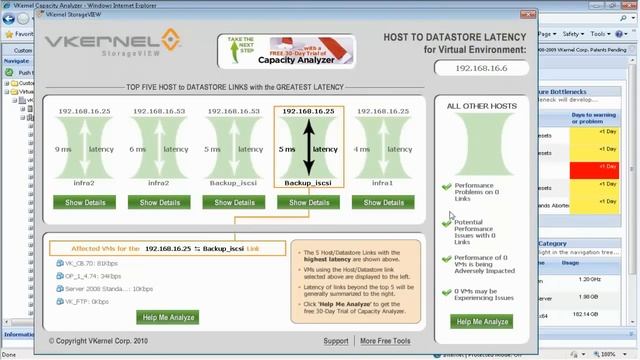This screenshot has height=360, width=640.
Task: Click the VK_CB.70 VM icon
Action: tap(60, 263)
